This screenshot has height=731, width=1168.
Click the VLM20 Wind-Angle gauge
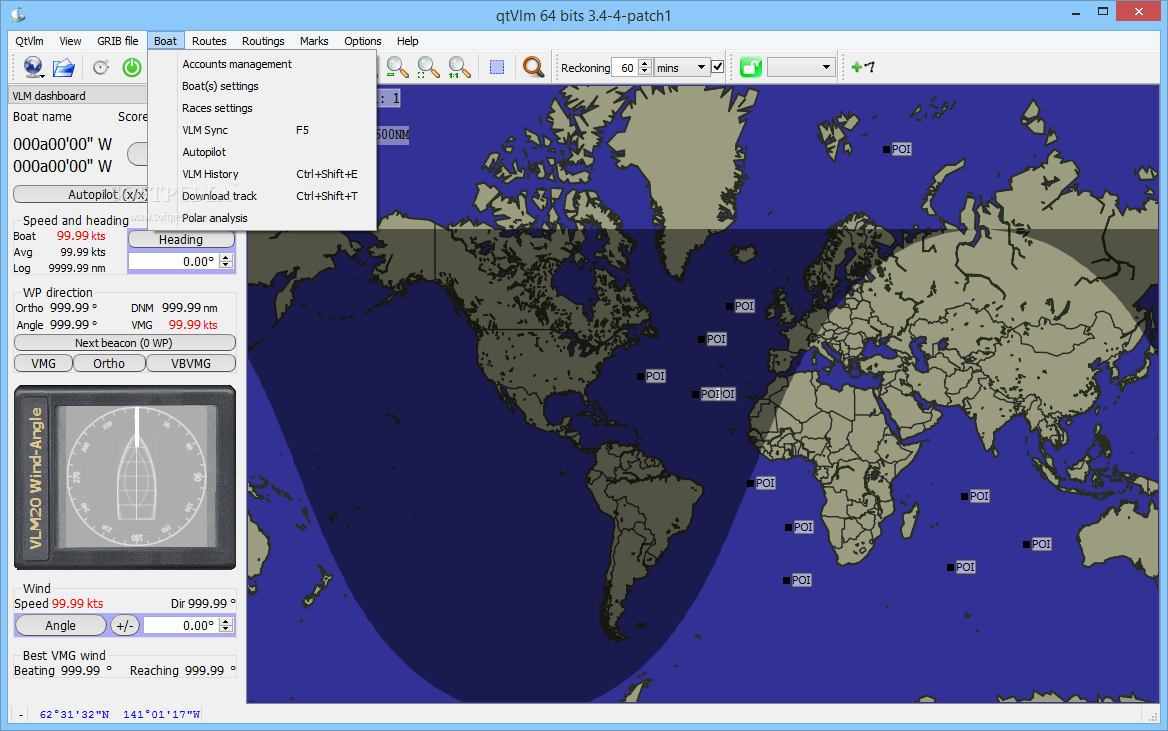(x=125, y=478)
